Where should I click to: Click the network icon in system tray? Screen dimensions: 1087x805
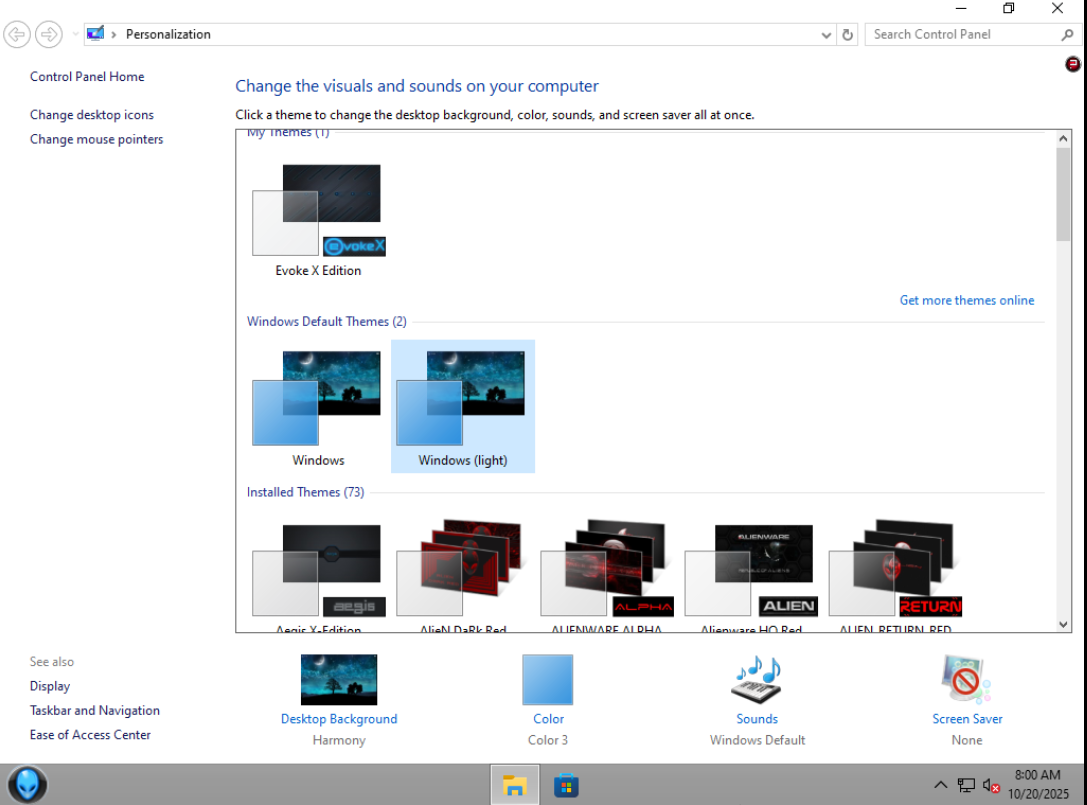pyautogui.click(x=966, y=785)
